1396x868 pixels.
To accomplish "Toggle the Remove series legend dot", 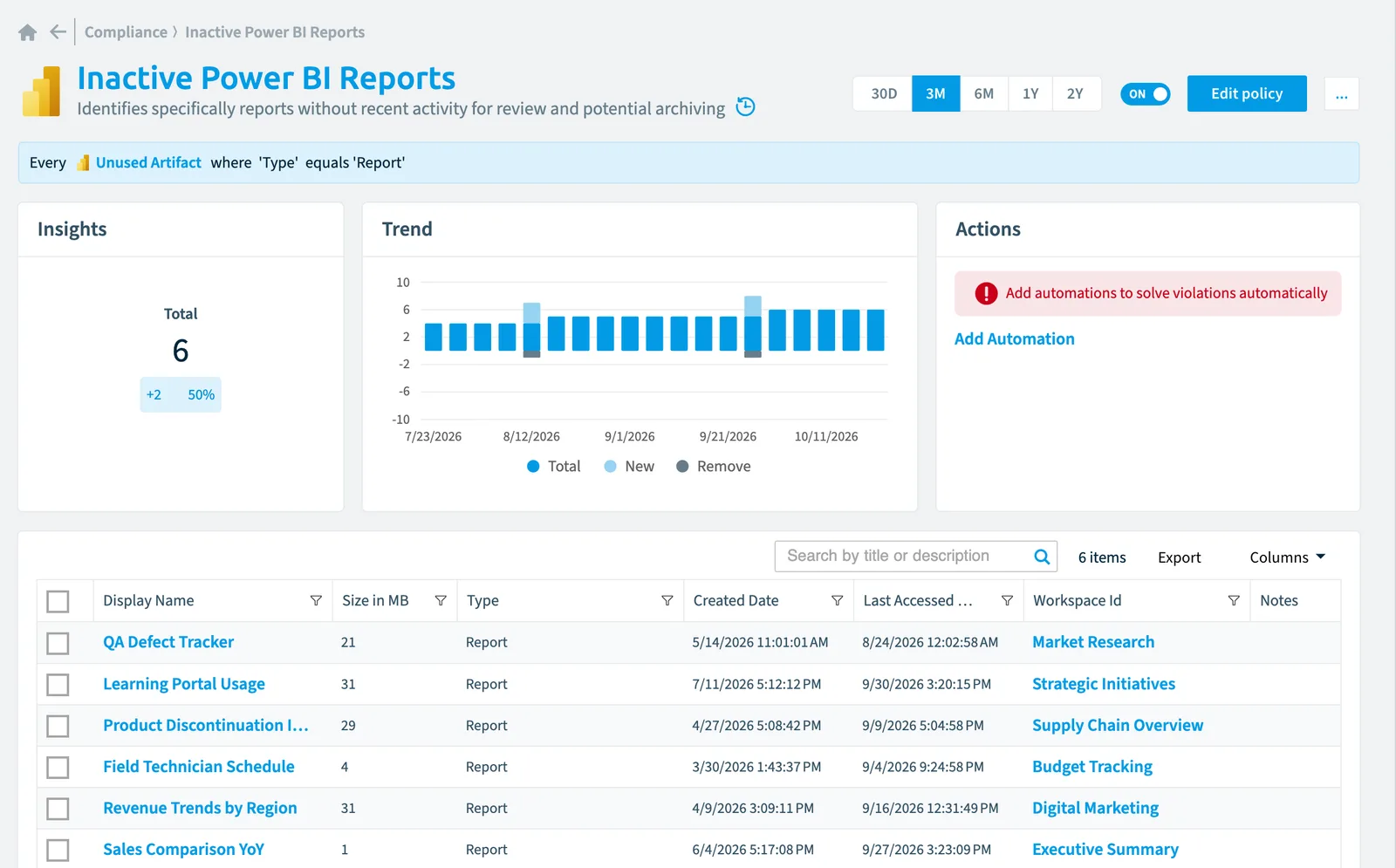I will (682, 467).
